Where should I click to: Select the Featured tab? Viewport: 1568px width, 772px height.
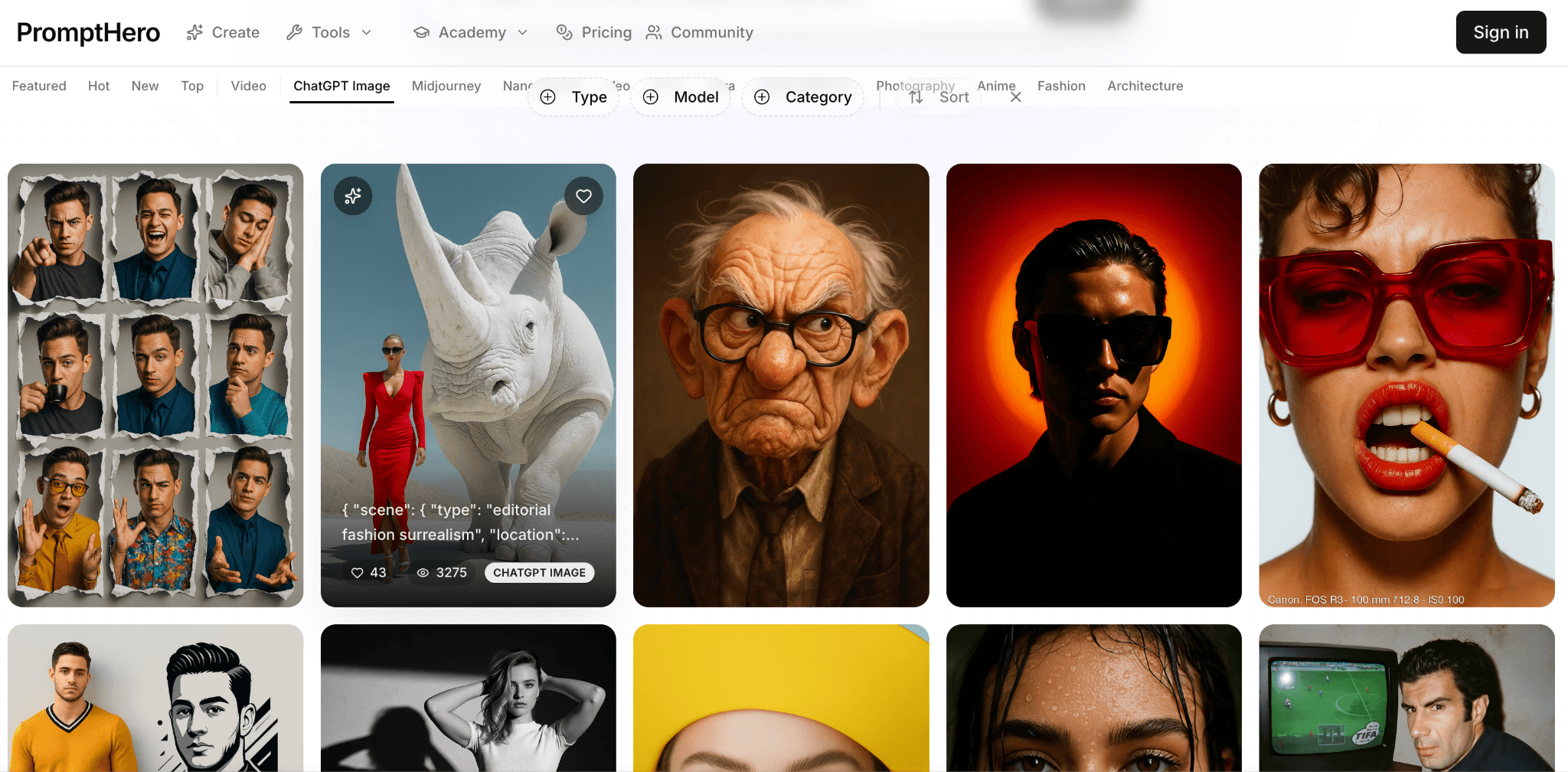click(x=39, y=86)
